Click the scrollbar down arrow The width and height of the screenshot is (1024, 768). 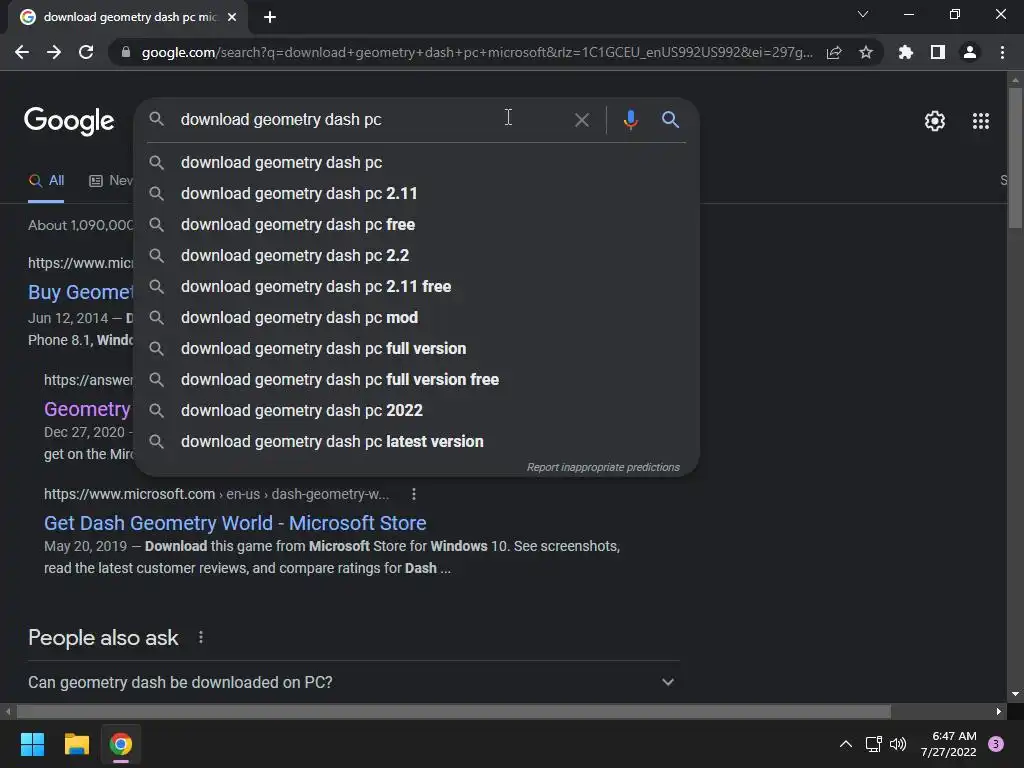[x=1015, y=694]
